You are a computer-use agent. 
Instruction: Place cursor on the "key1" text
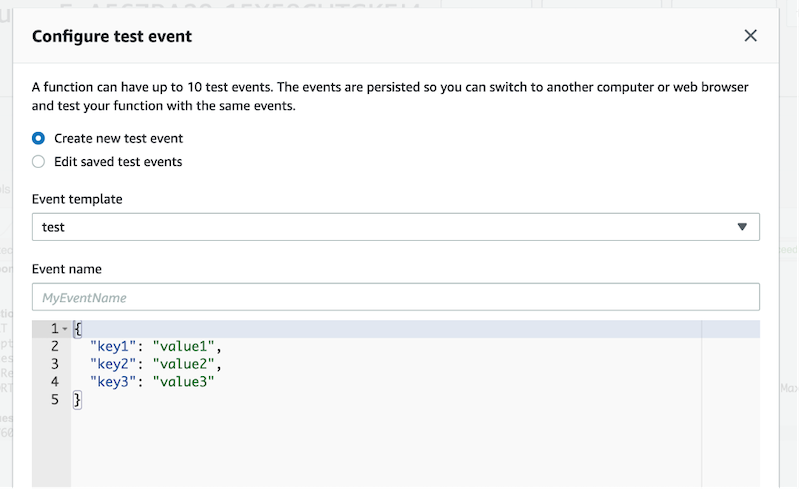click(114, 347)
